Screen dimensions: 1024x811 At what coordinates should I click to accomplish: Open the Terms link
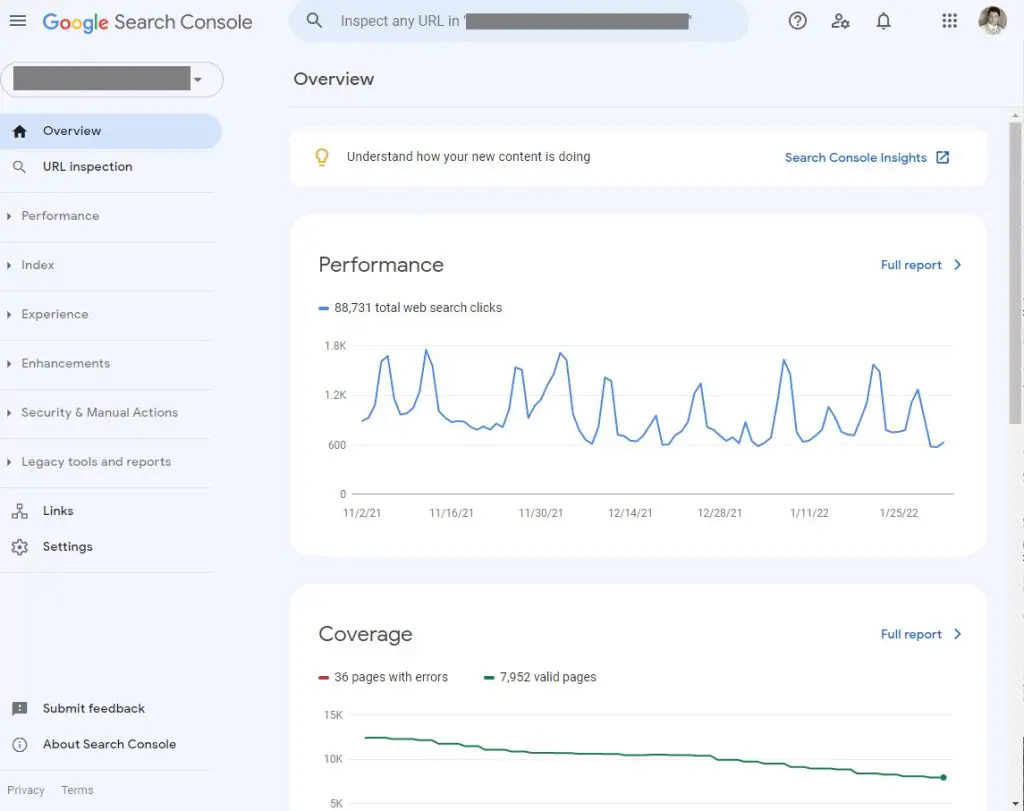[77, 790]
